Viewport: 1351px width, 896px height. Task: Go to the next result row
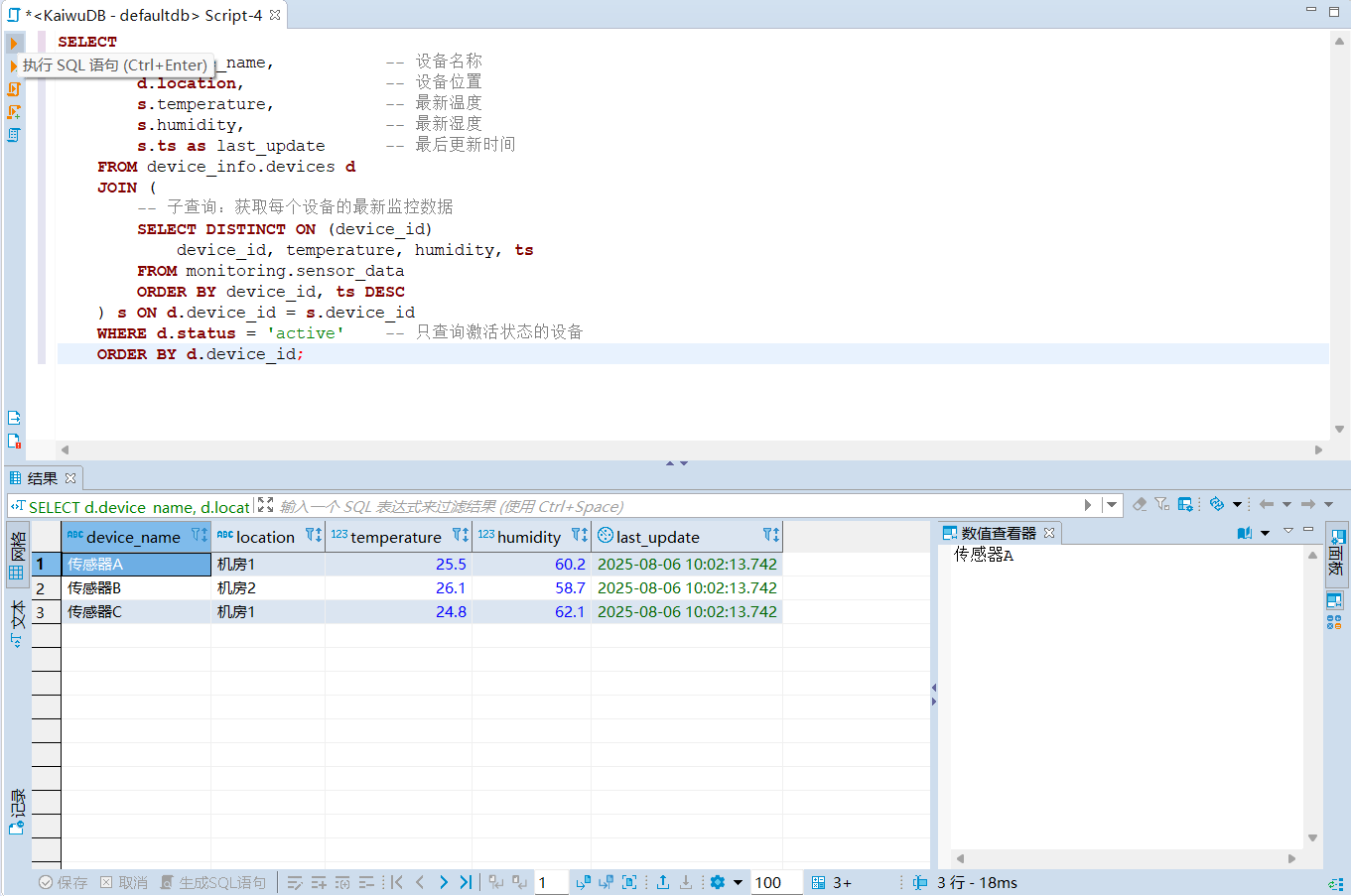click(443, 882)
